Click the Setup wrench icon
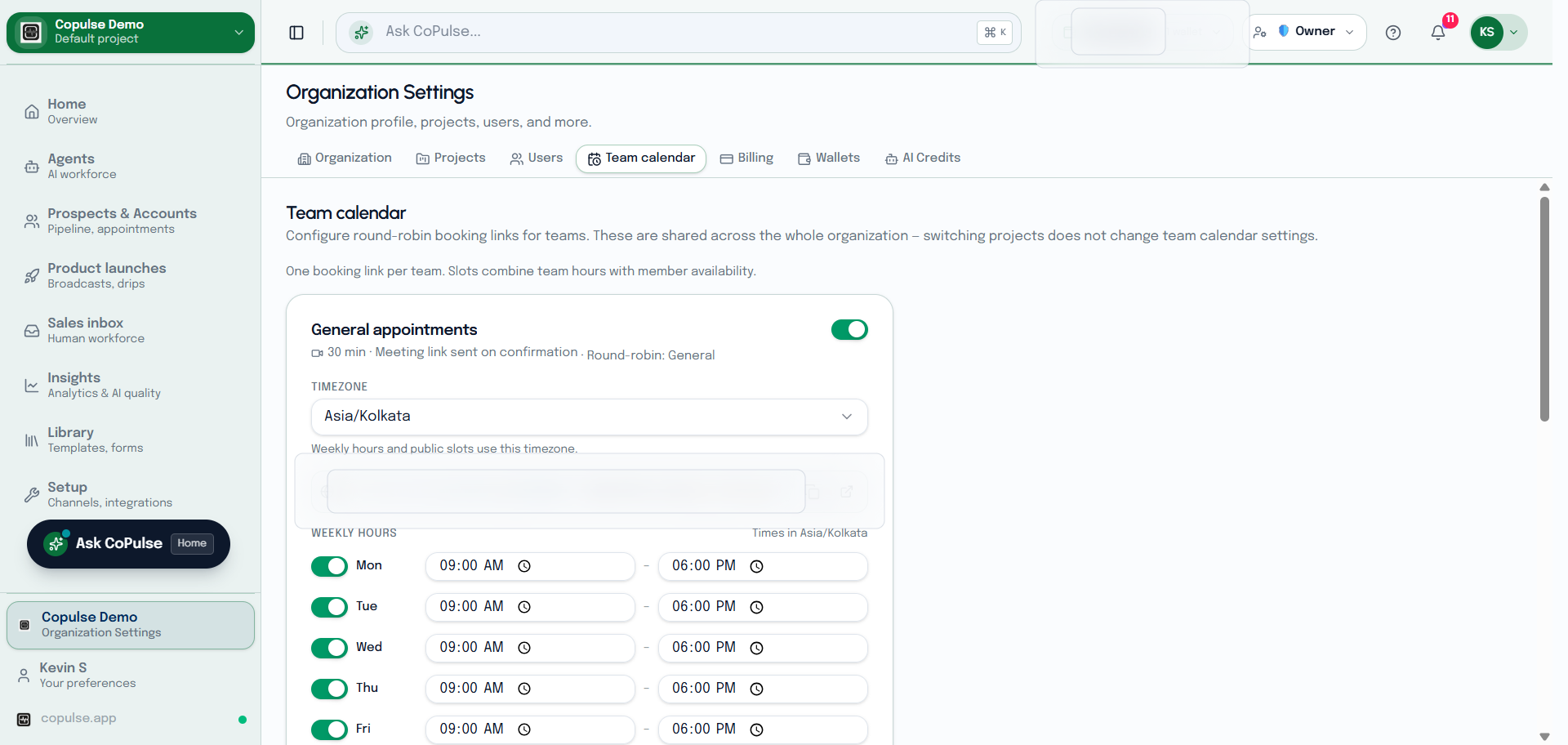The image size is (1568, 745). pos(32,495)
